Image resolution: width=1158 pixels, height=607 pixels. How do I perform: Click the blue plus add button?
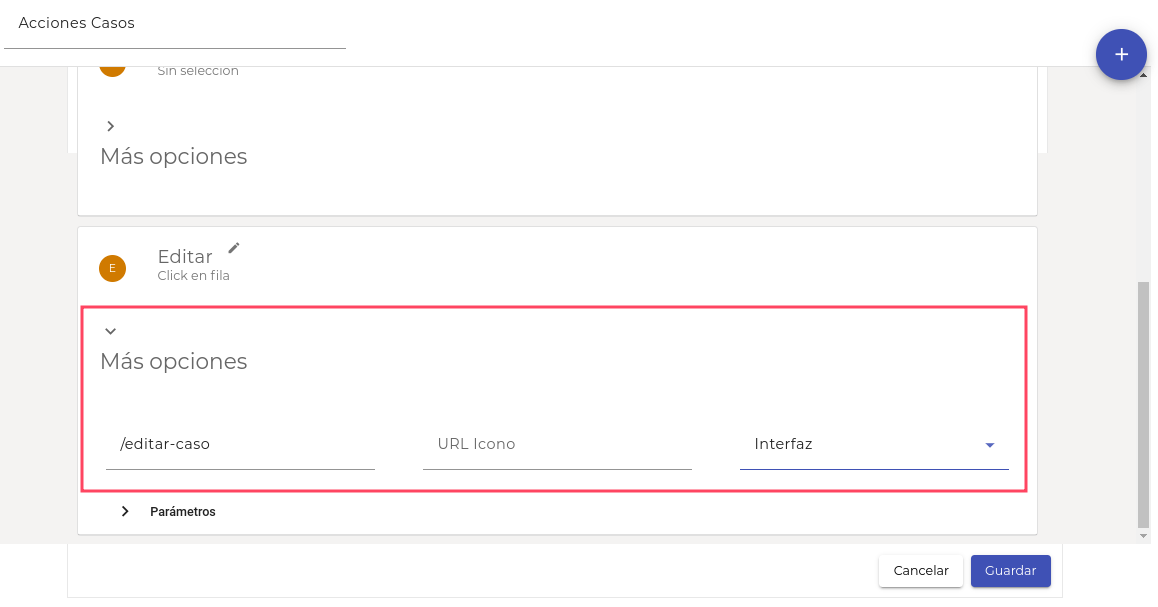tap(1121, 54)
